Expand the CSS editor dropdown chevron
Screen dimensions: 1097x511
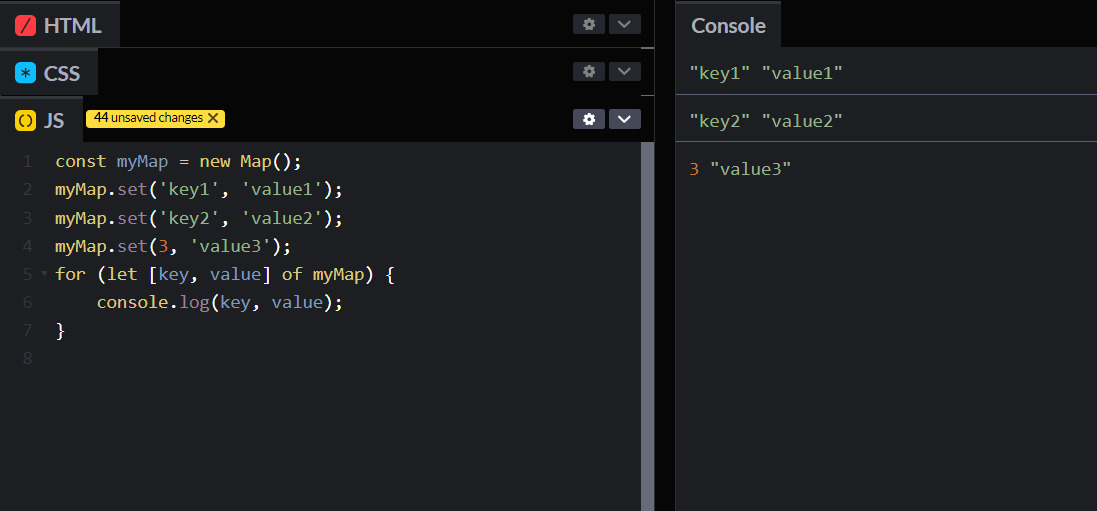625,71
